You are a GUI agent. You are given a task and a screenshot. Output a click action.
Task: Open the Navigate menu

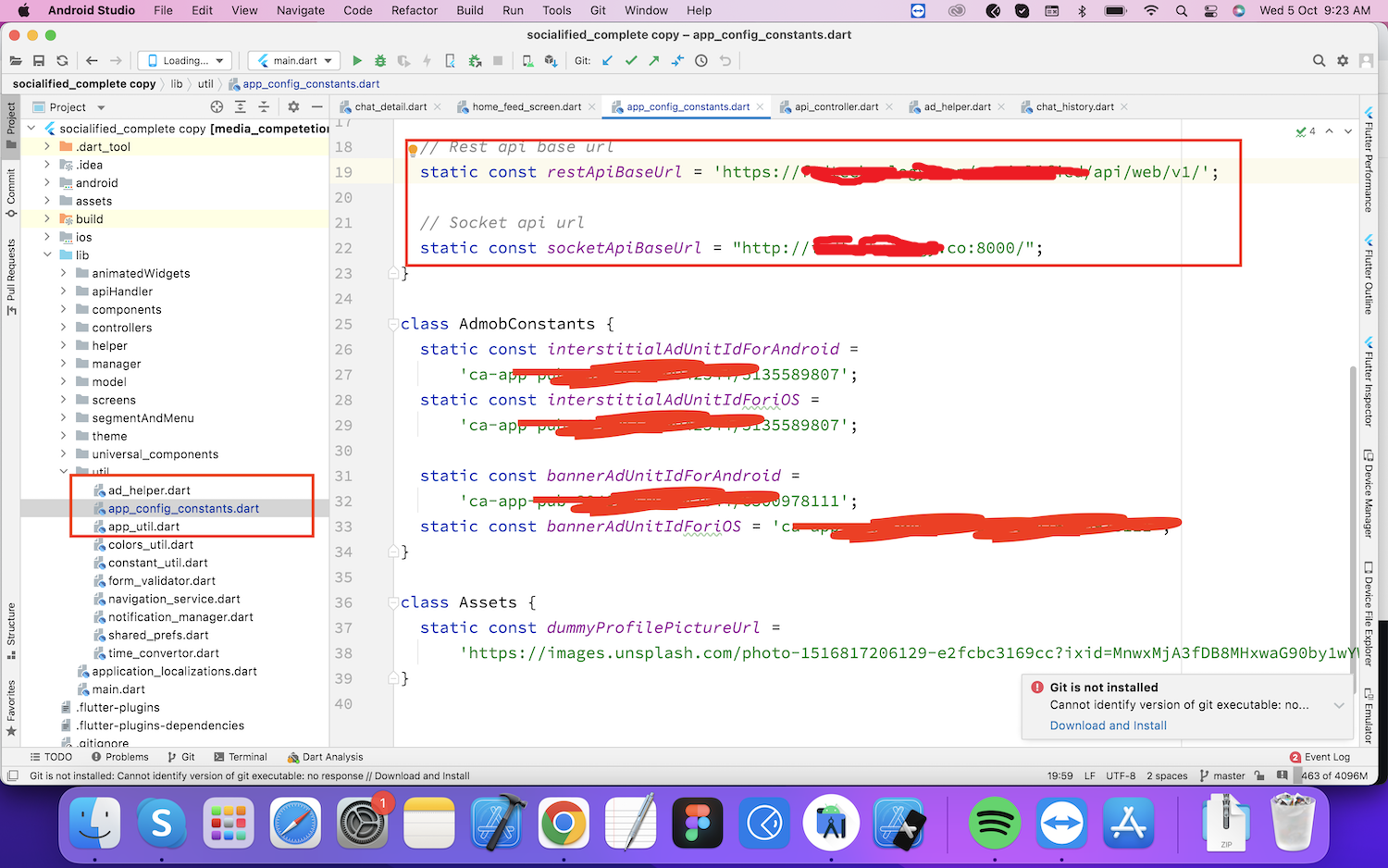click(301, 10)
